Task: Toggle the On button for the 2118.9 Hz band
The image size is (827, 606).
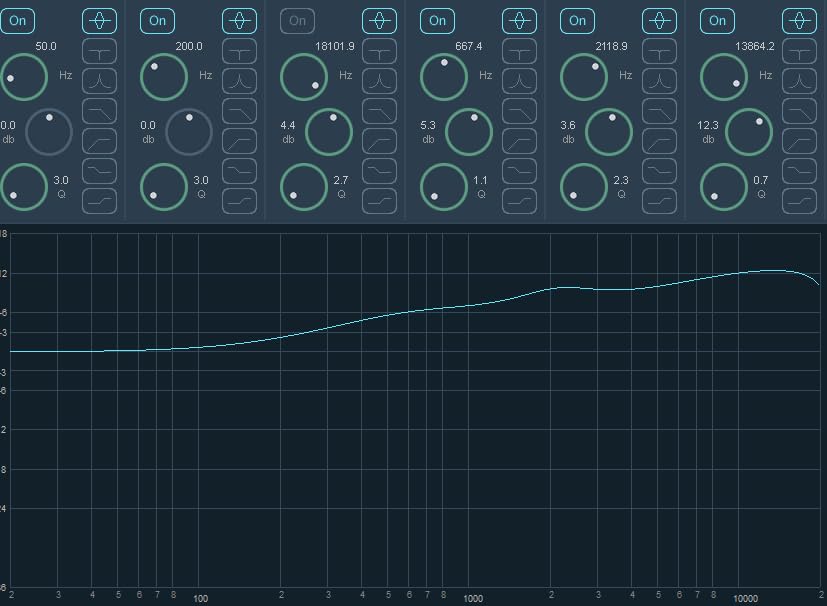Action: click(578, 21)
